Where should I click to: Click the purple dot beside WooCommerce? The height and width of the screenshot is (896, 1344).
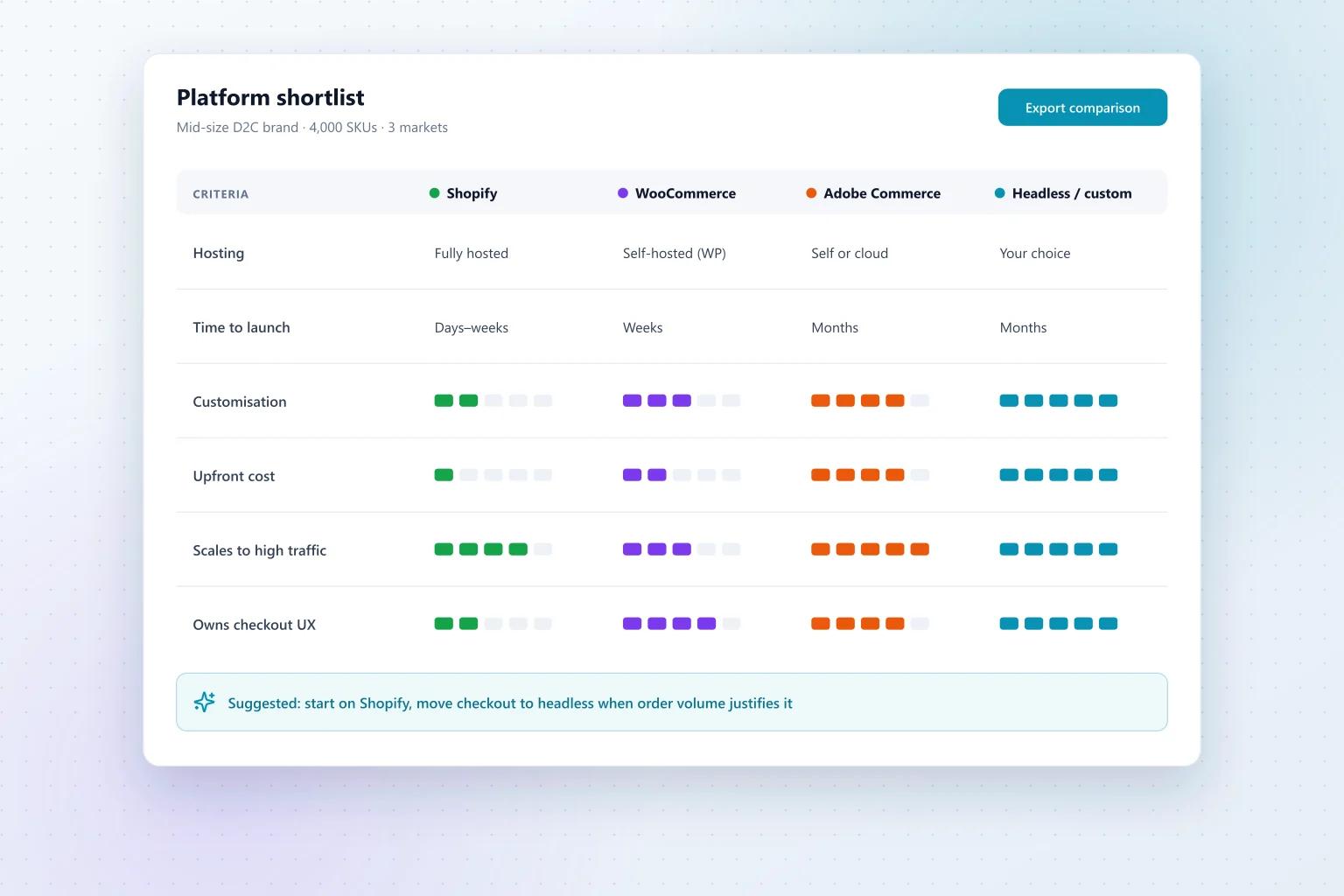[623, 193]
